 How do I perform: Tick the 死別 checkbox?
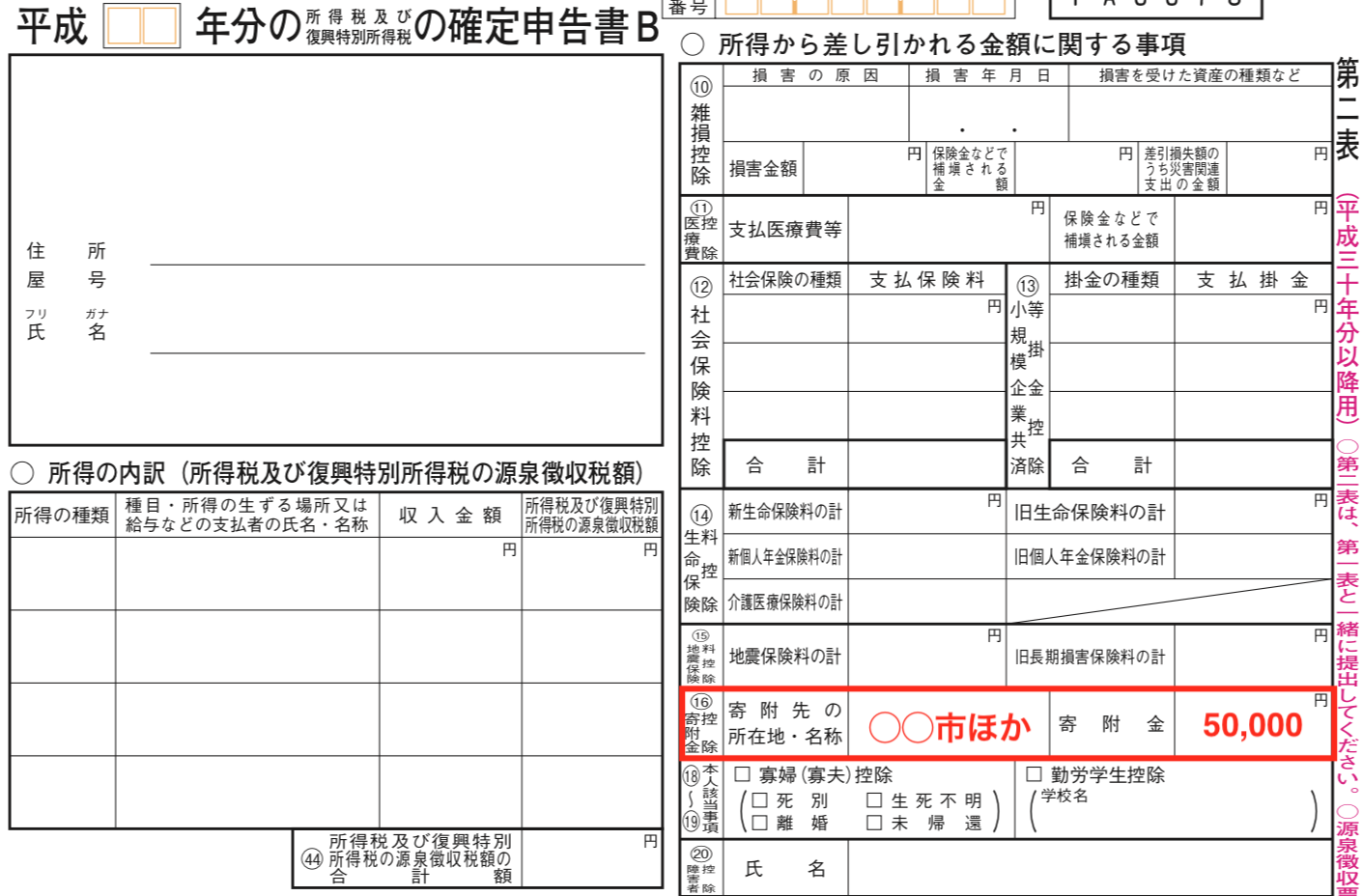[759, 800]
